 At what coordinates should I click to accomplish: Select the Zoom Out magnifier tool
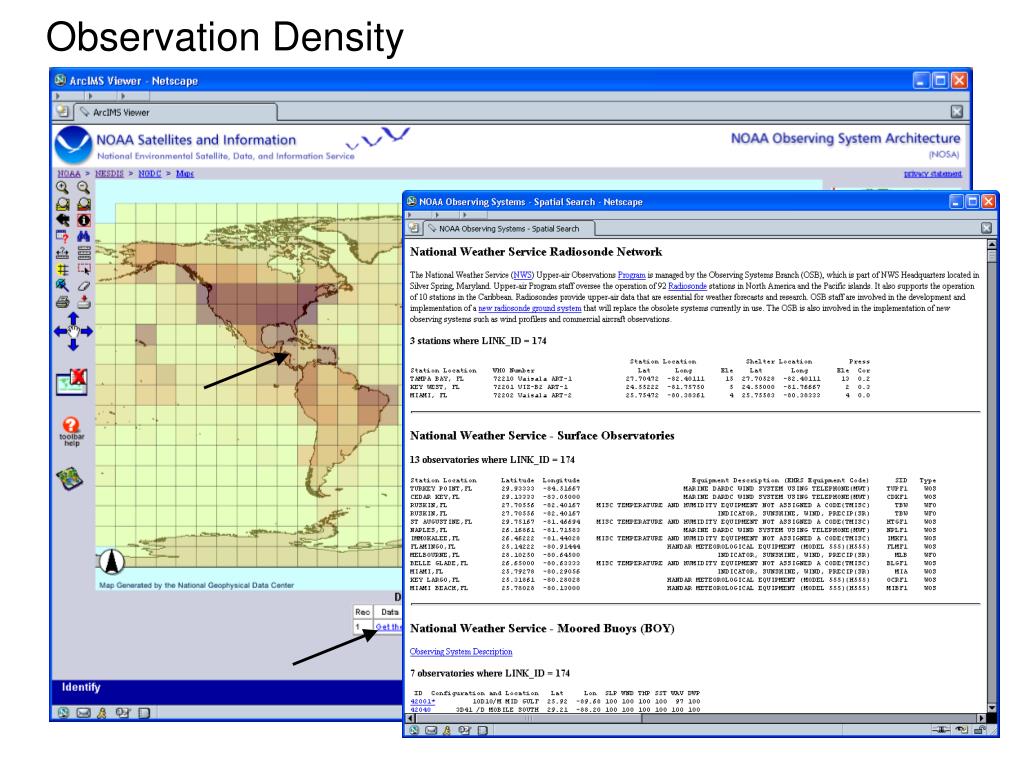(84, 187)
